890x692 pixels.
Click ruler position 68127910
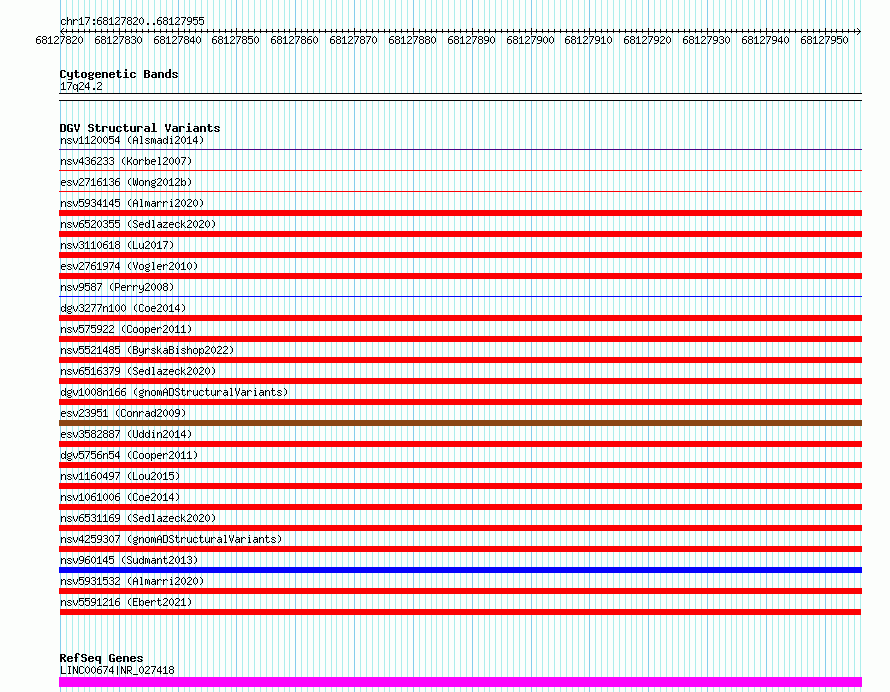[589, 40]
